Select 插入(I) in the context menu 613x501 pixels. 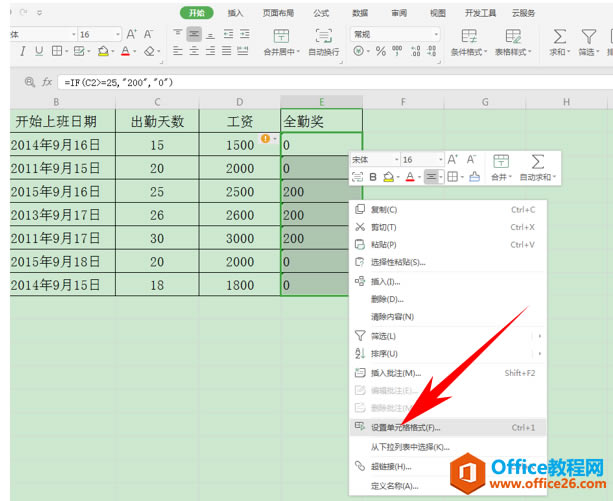[447, 281]
